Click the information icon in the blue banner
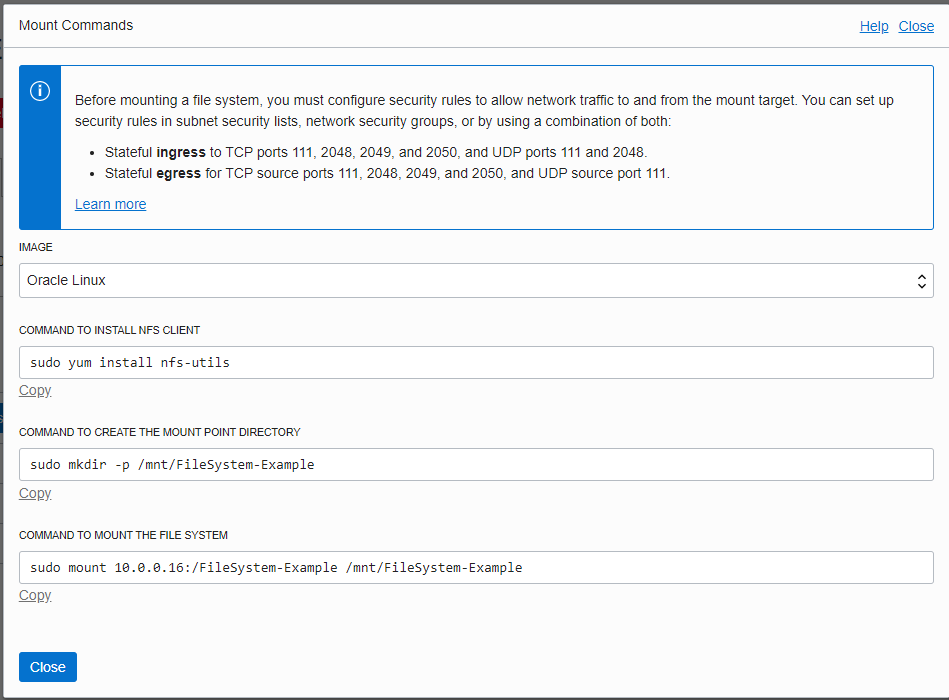 tap(40, 91)
